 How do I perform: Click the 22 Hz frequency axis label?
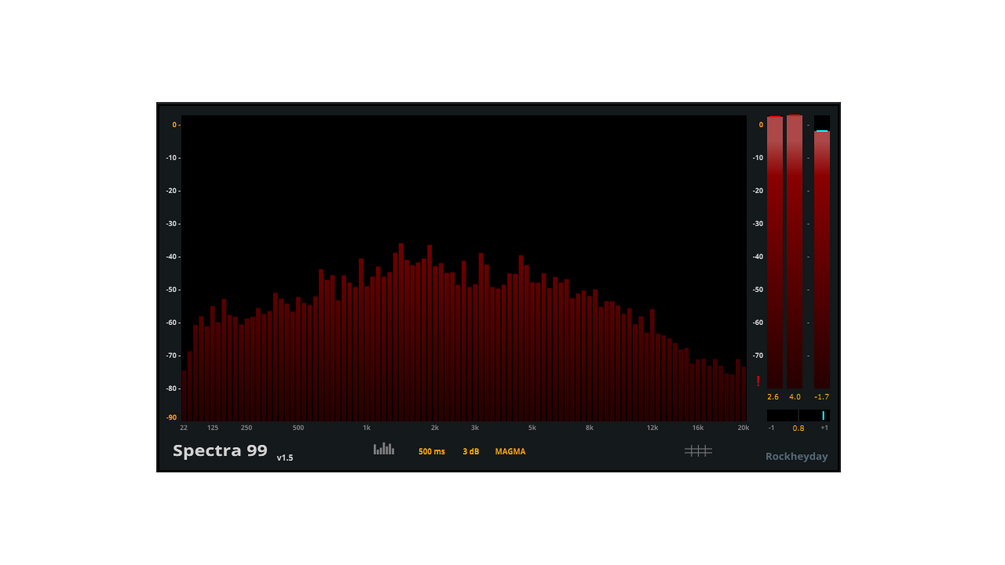tap(184, 428)
